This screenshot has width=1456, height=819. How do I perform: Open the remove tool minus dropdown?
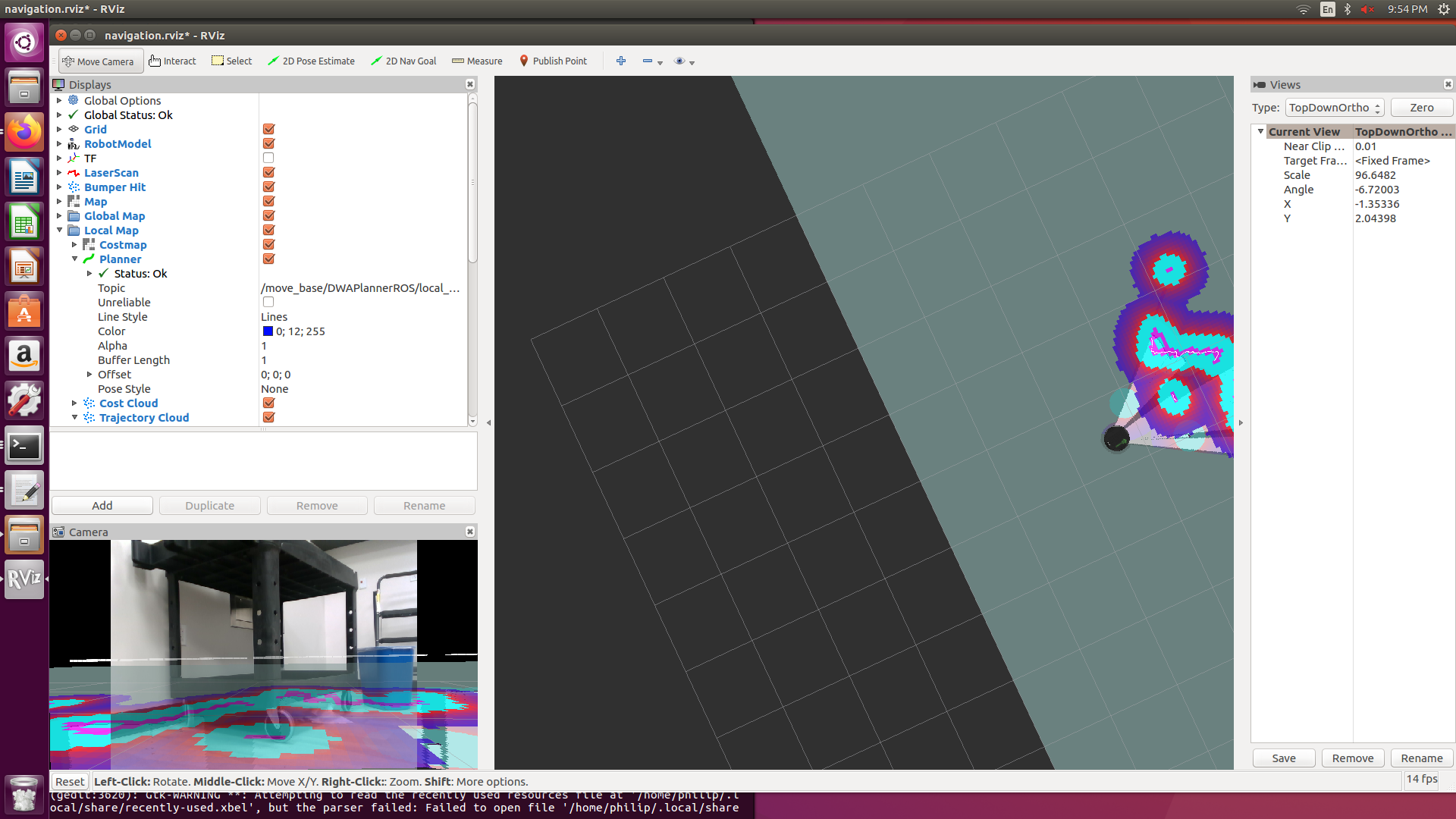[x=652, y=61]
